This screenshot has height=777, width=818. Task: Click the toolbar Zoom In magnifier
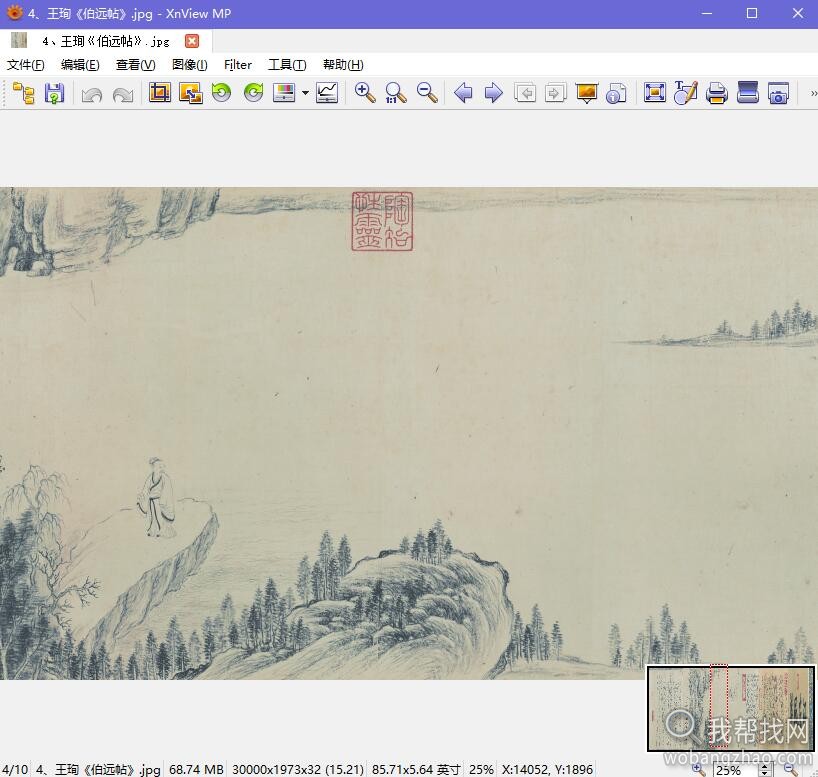pyautogui.click(x=365, y=93)
